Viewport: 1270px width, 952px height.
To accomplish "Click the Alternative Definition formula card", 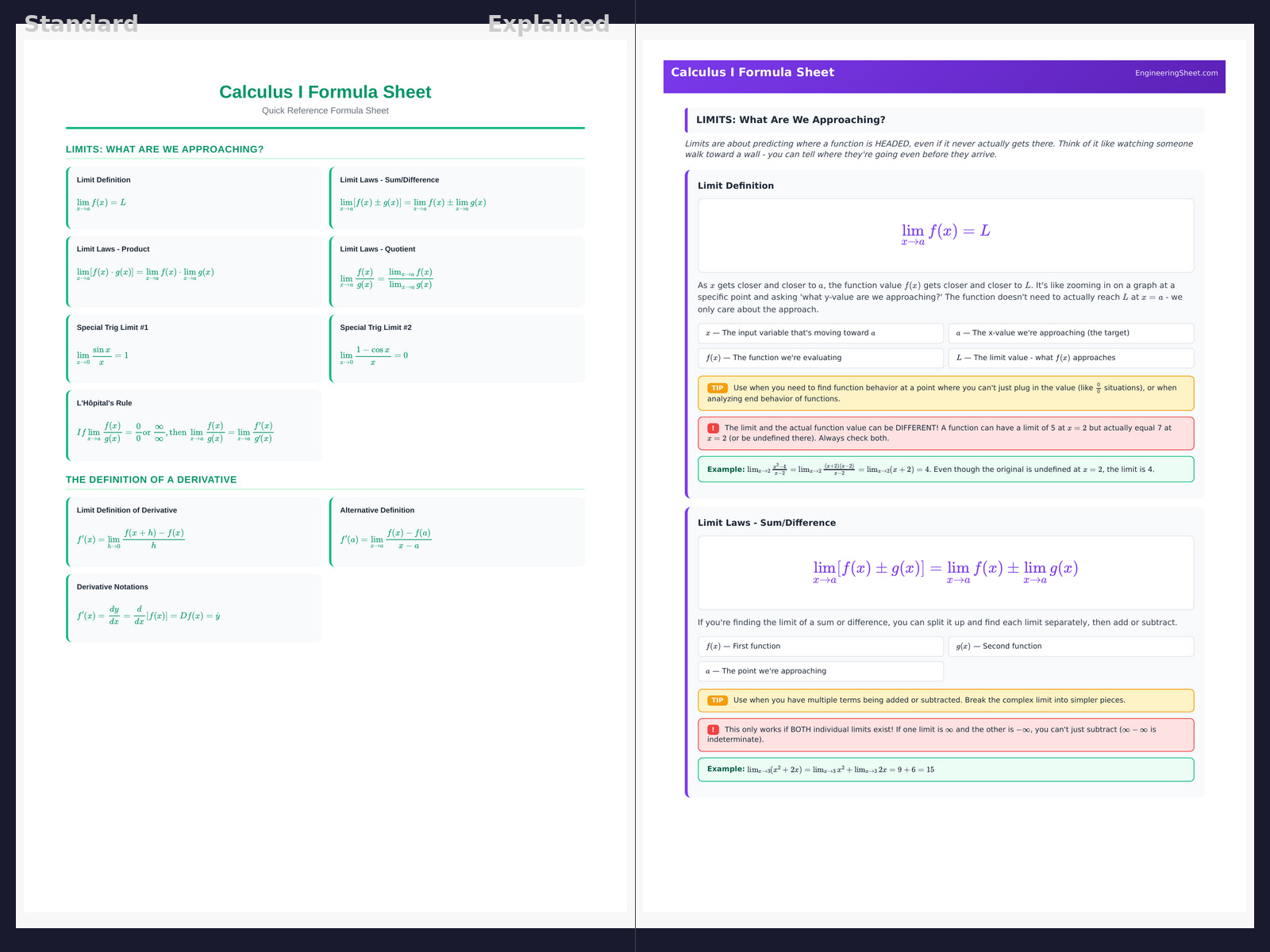I will [x=457, y=532].
